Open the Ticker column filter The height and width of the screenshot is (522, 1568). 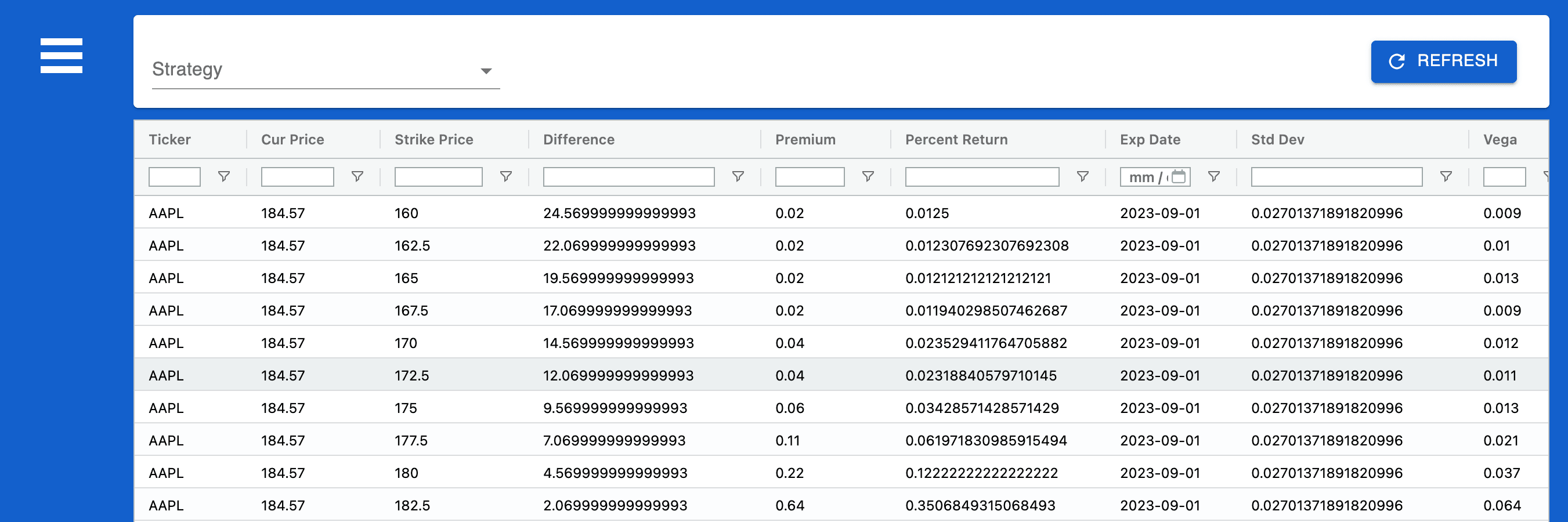pyautogui.click(x=224, y=176)
